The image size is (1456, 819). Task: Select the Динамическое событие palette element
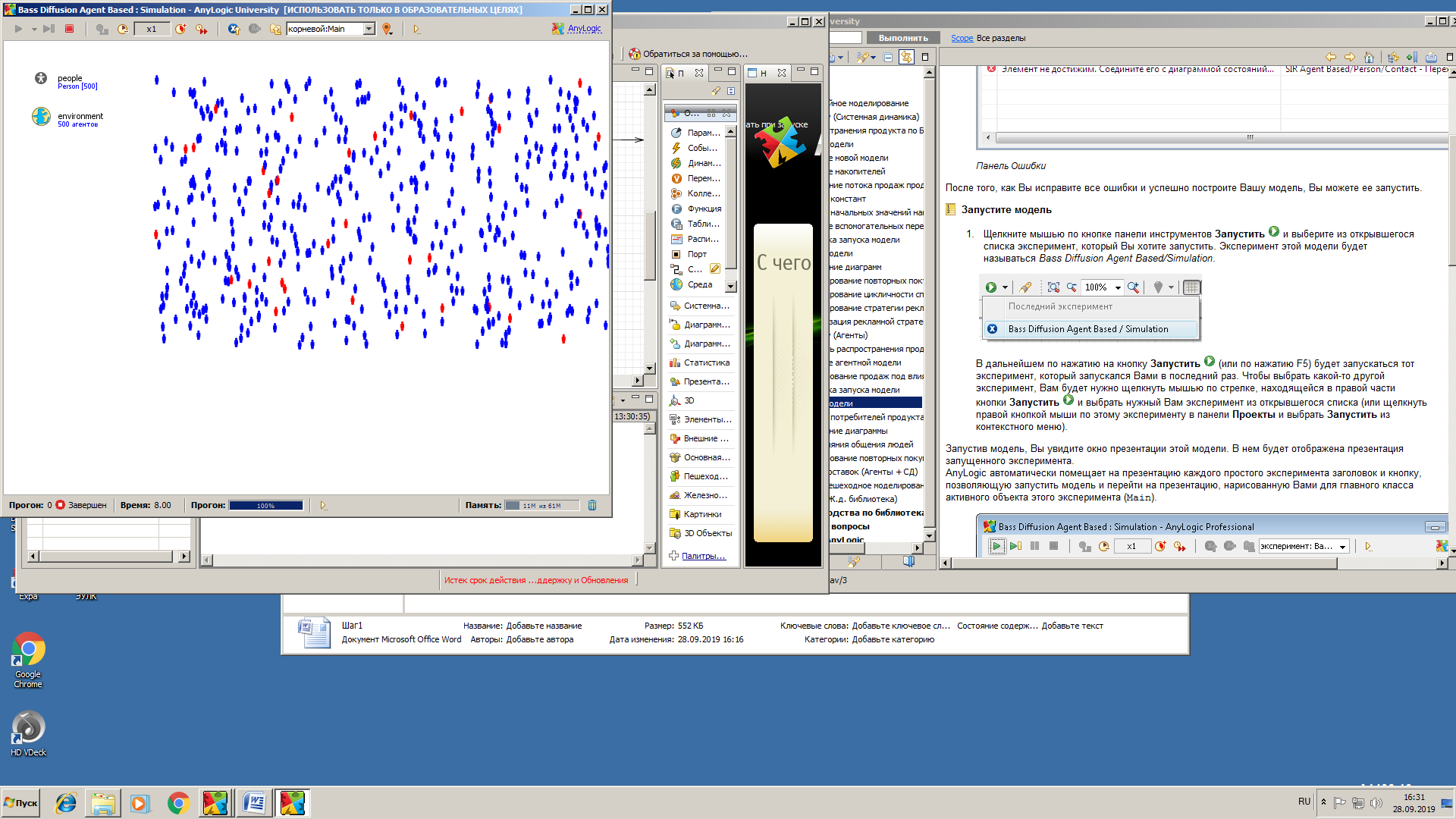[695, 163]
